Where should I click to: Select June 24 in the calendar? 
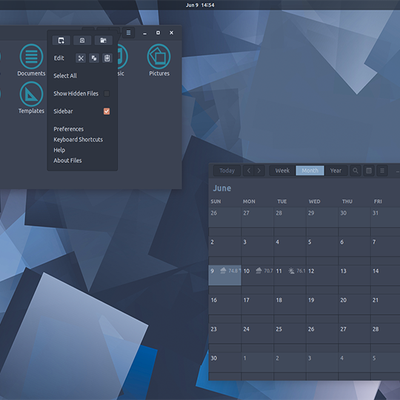[x=257, y=333]
